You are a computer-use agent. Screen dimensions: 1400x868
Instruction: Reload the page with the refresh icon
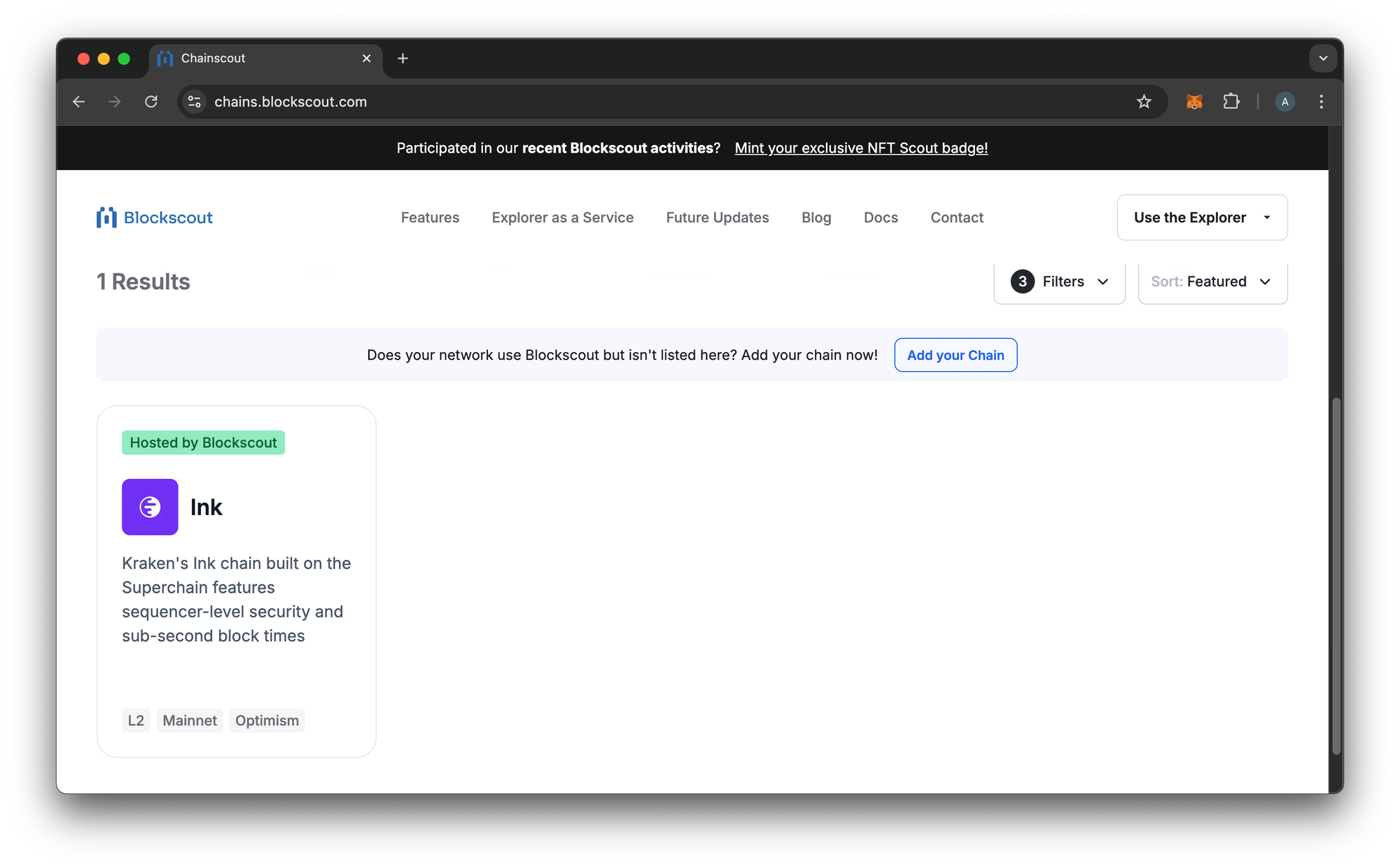(151, 101)
